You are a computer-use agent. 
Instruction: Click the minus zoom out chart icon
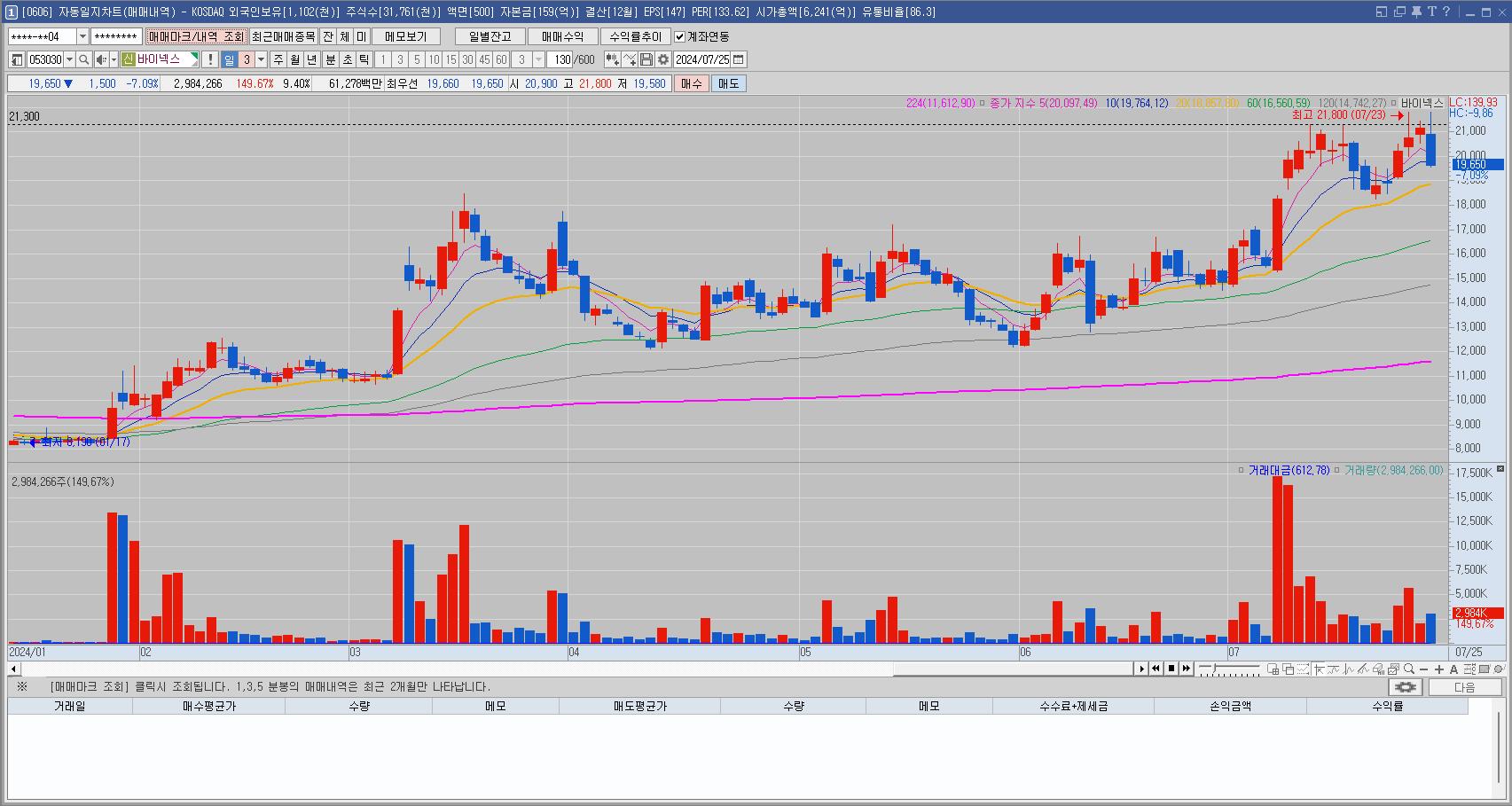point(1424,669)
